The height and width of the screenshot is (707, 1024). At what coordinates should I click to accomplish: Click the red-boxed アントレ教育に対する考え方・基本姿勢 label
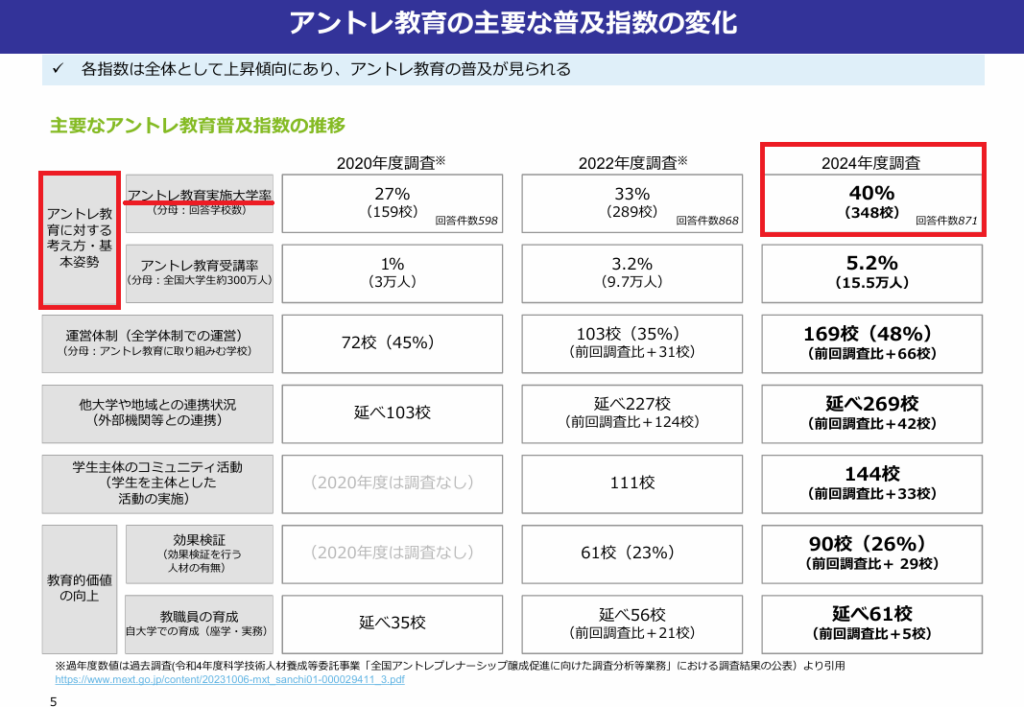79,241
